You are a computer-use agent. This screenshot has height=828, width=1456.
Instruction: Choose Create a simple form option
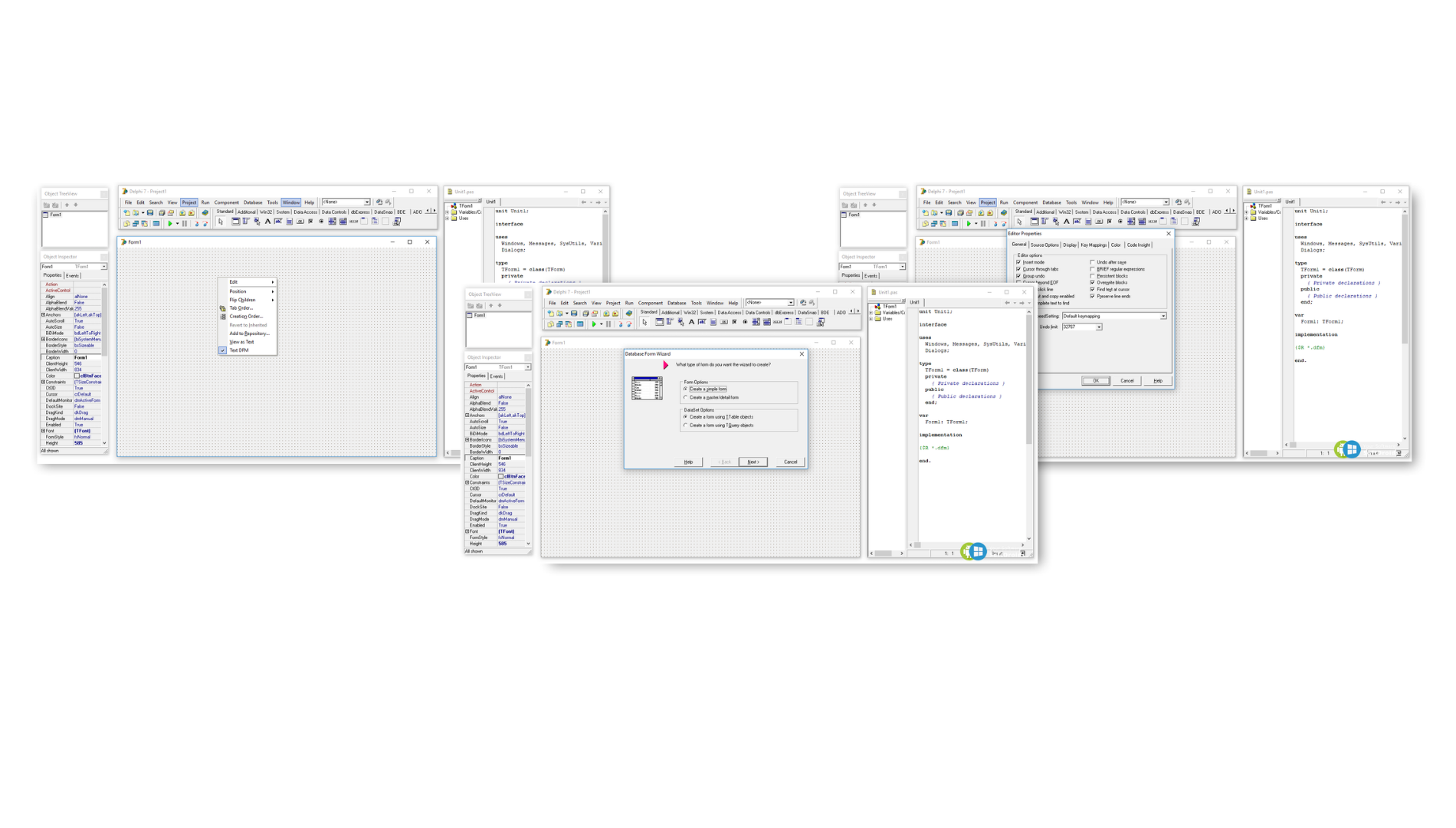686,389
